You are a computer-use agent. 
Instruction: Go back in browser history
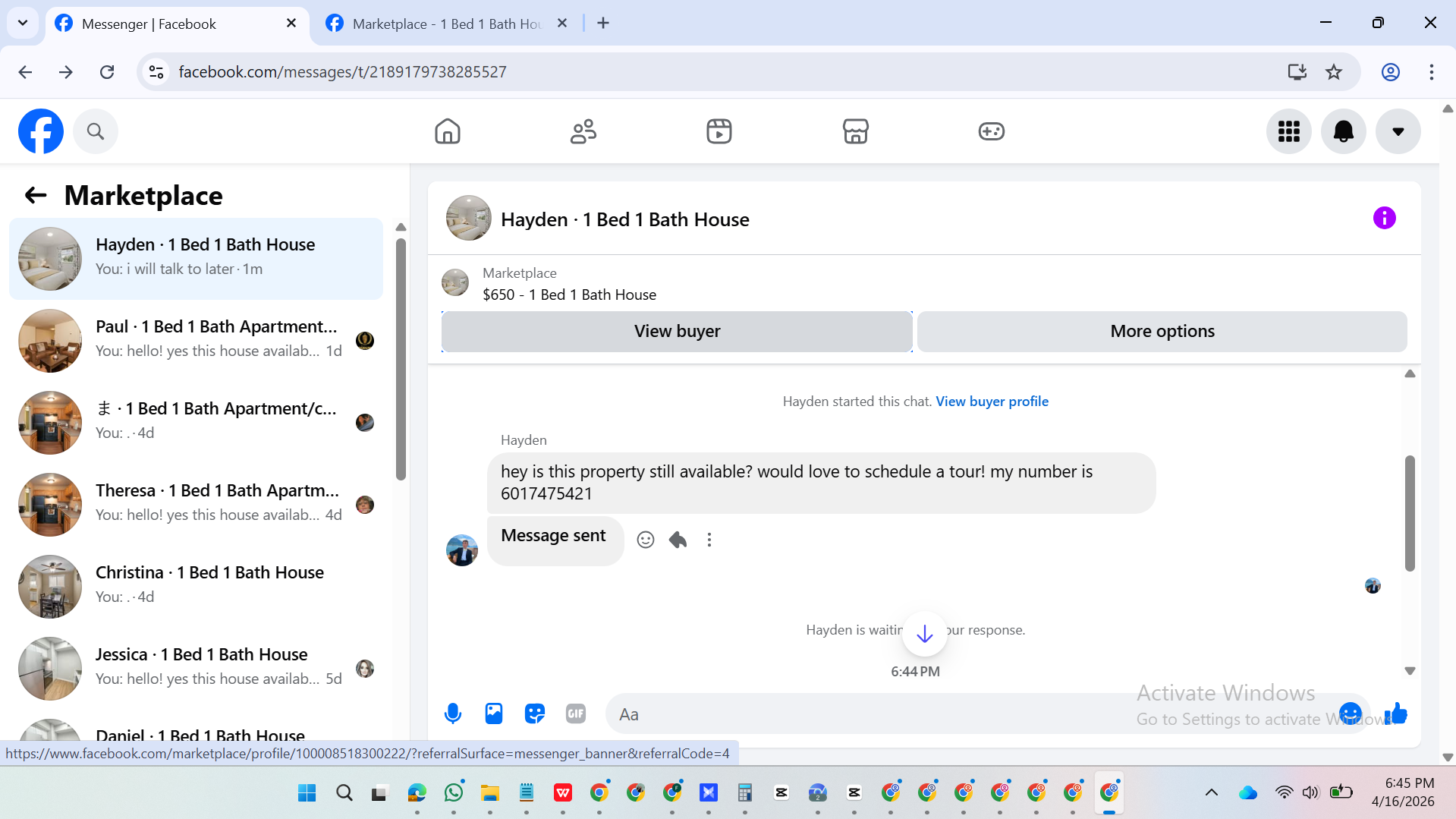[25, 72]
